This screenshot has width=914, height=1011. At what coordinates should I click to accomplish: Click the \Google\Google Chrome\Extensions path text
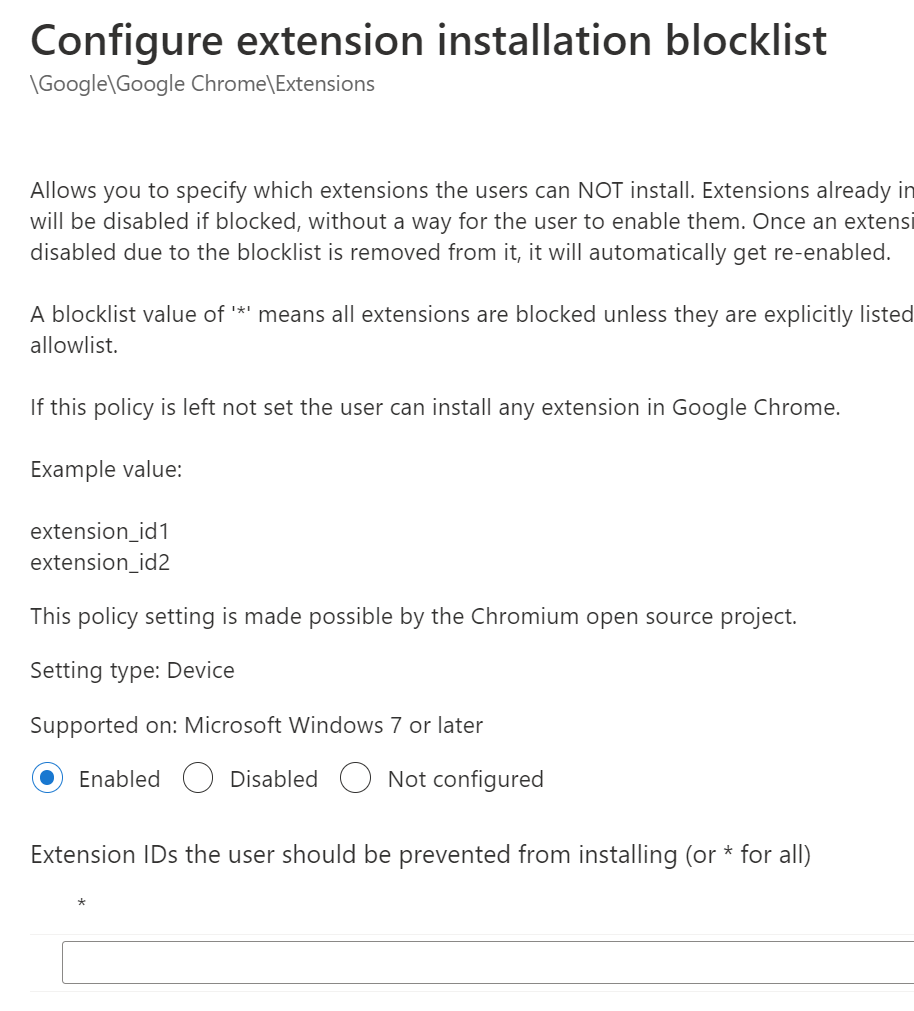pos(202,84)
